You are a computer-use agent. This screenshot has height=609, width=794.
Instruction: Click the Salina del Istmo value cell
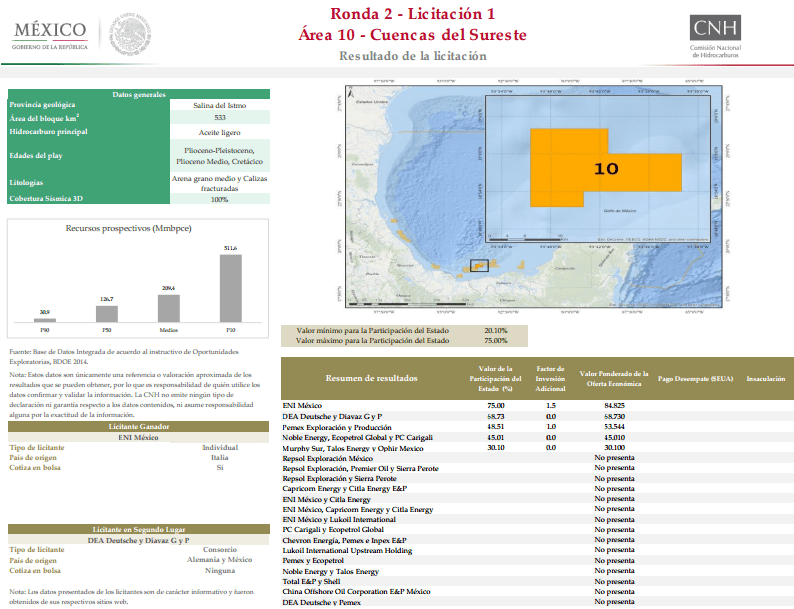coord(220,105)
